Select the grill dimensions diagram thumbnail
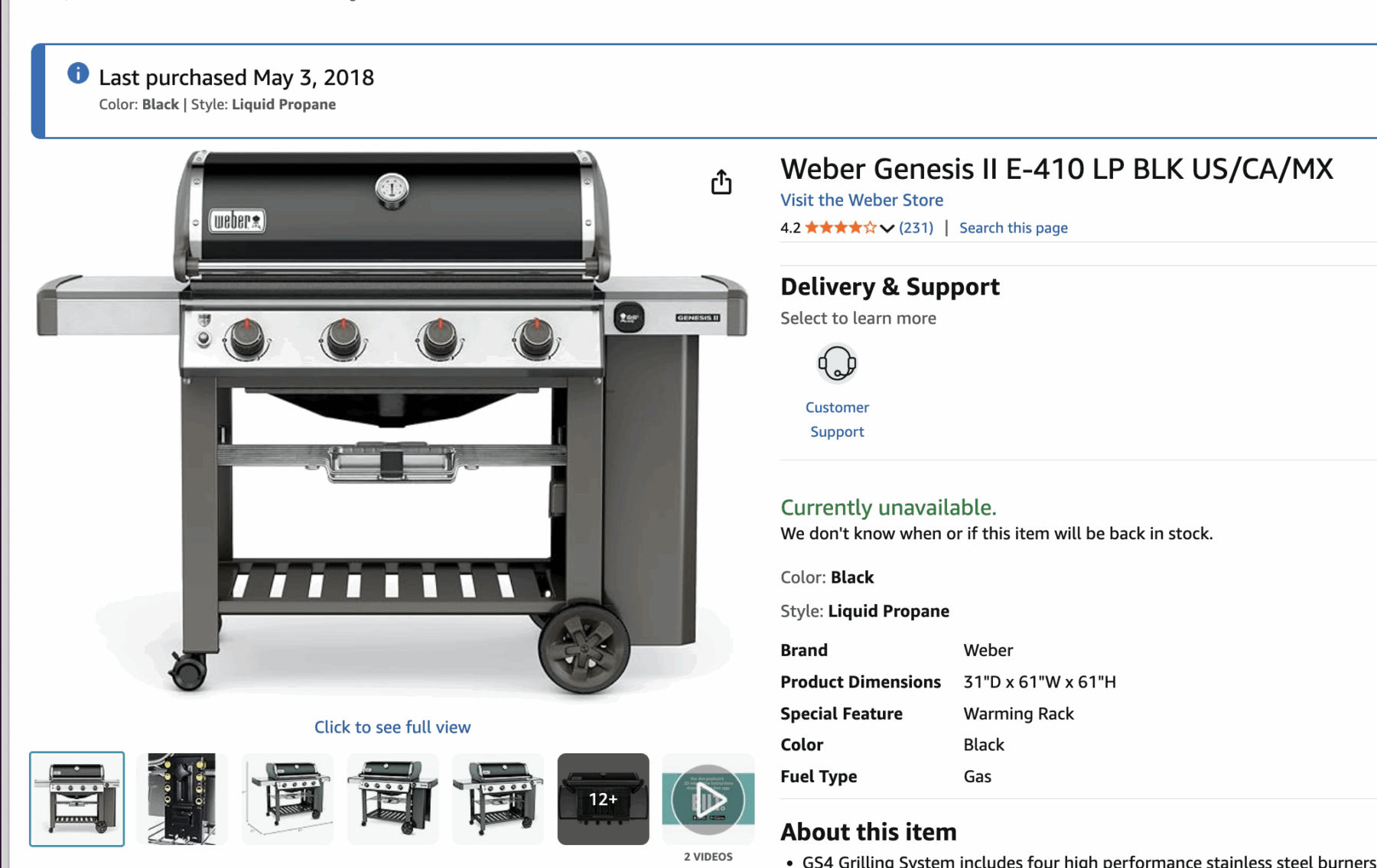This screenshot has width=1377, height=868. click(288, 799)
